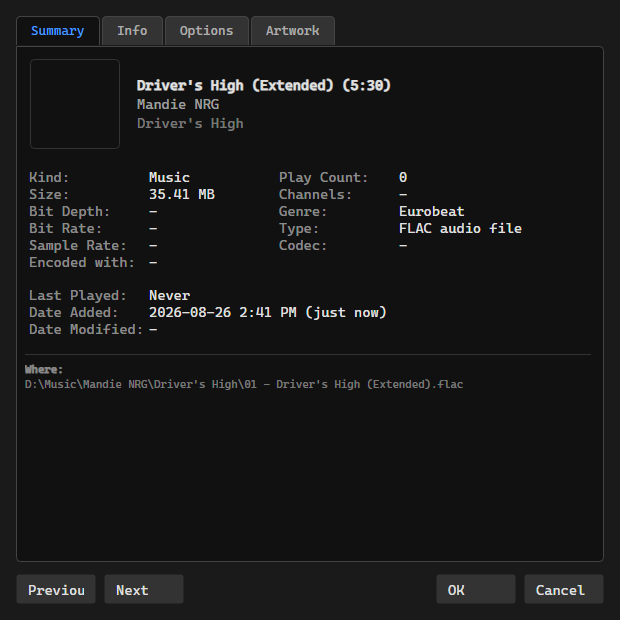Click the Bit Depth label
This screenshot has width=620, height=620.
[70, 211]
